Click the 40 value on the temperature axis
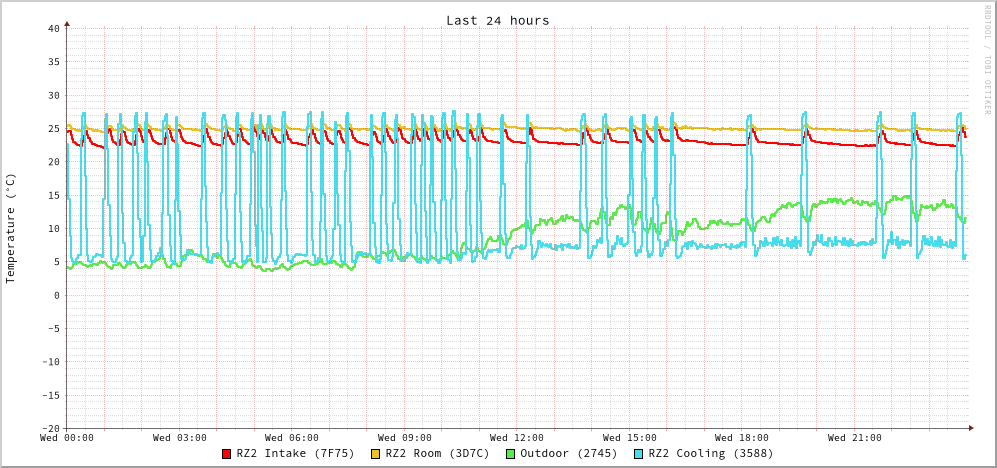Screen dimensions: 997x468 coord(53,28)
